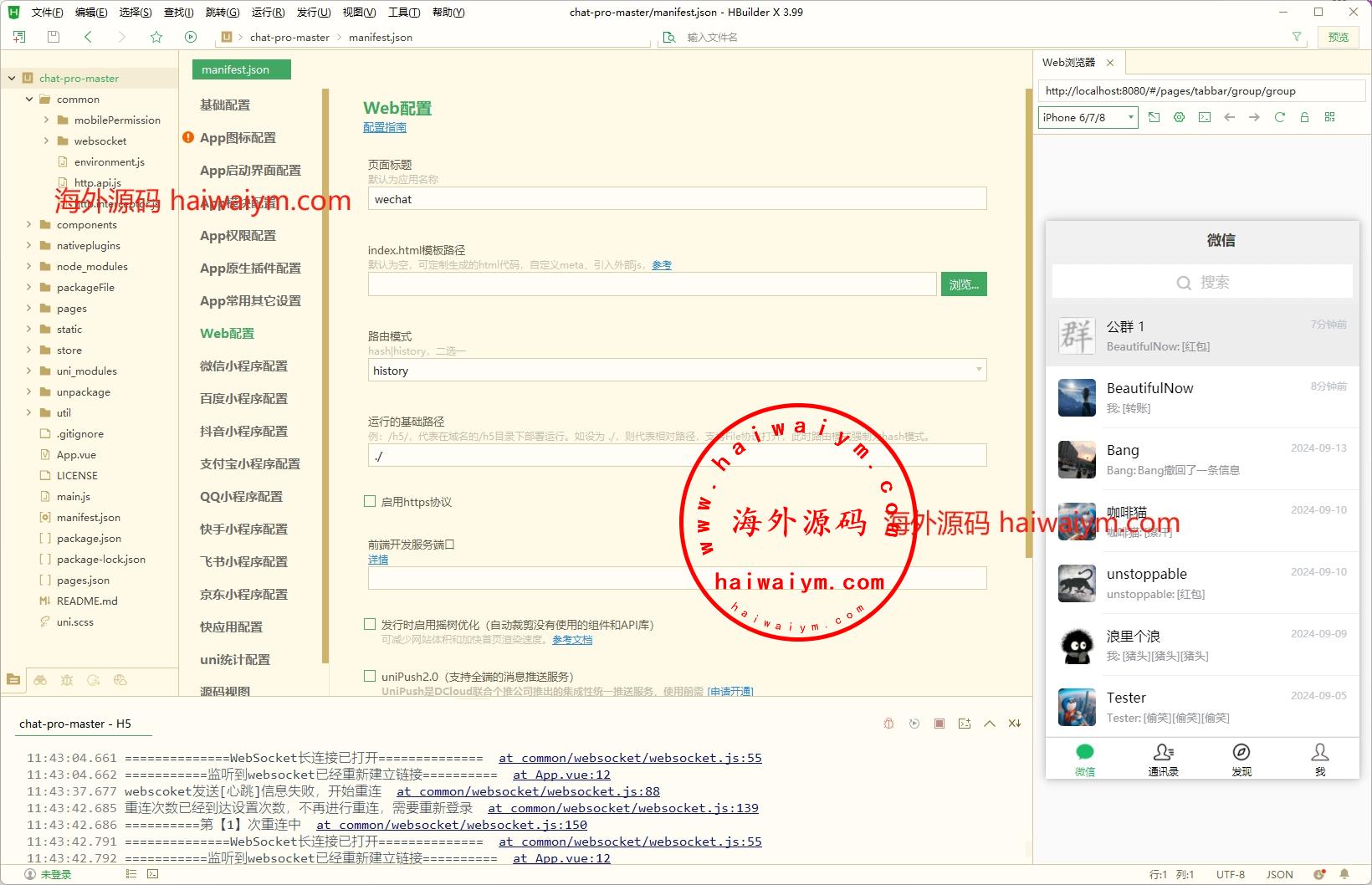Select 微信小程序配置 in manifest sidebar
1372x885 pixels.
click(243, 366)
